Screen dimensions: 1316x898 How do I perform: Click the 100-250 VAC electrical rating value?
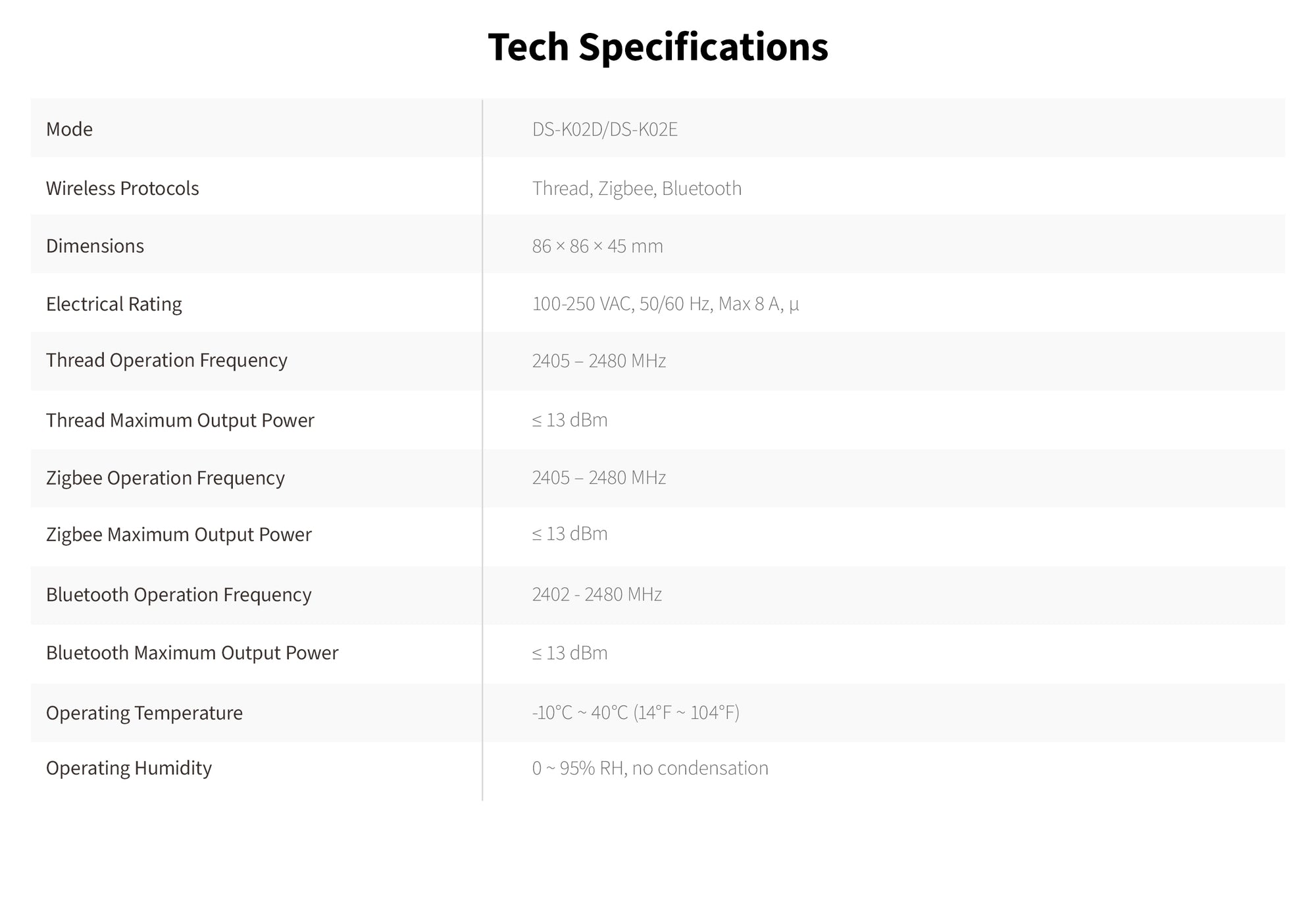665,304
